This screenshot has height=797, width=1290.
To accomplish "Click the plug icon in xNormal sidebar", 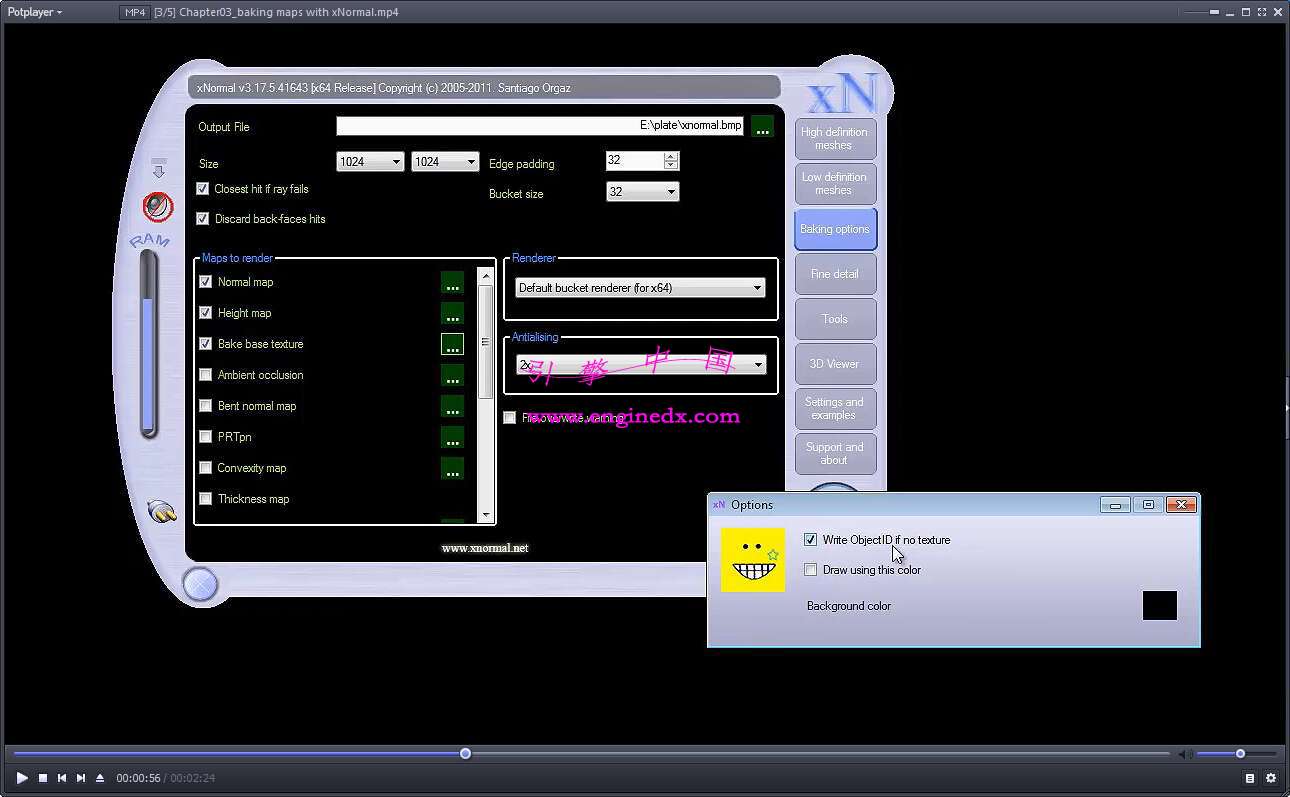I will pos(161,511).
